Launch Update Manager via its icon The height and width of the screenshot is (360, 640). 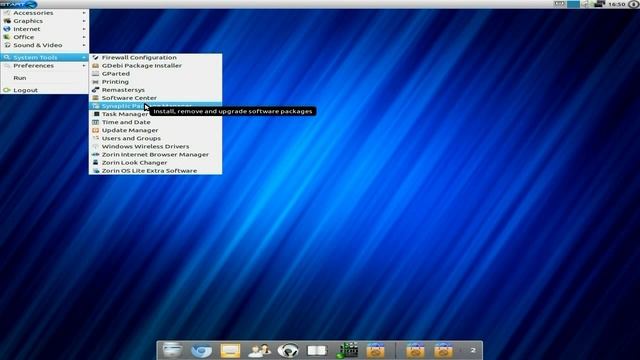(96, 130)
